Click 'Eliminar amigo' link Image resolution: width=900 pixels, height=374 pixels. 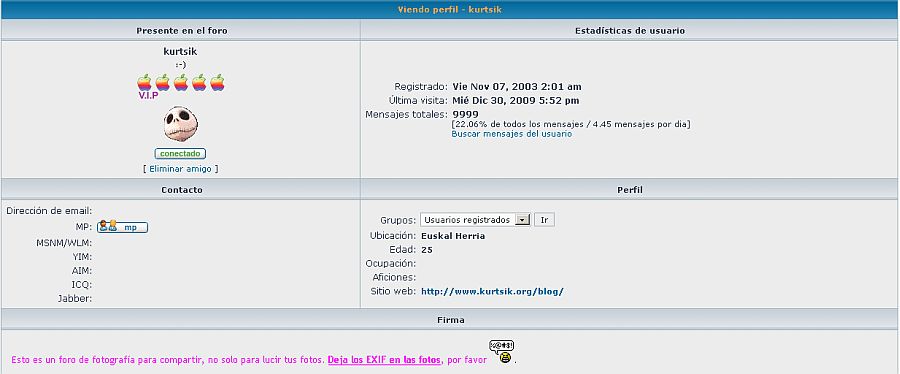pyautogui.click(x=180, y=169)
